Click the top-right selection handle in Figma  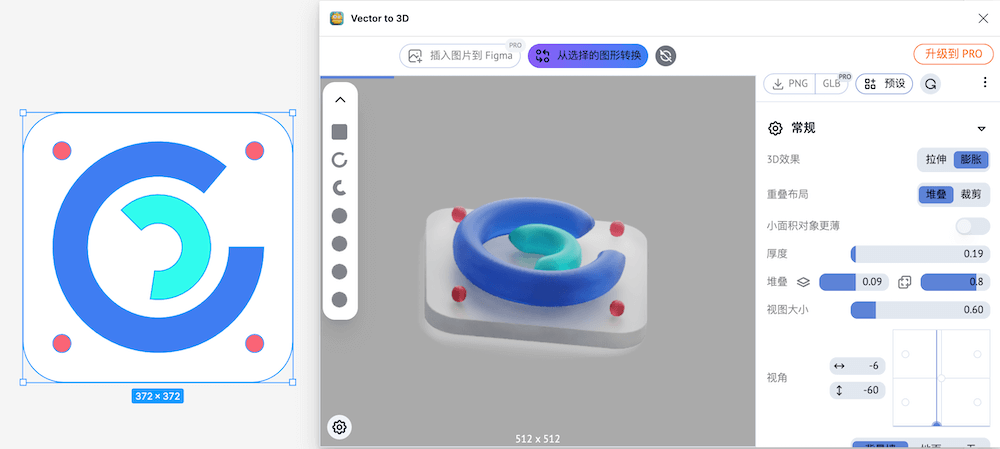pyautogui.click(x=293, y=113)
